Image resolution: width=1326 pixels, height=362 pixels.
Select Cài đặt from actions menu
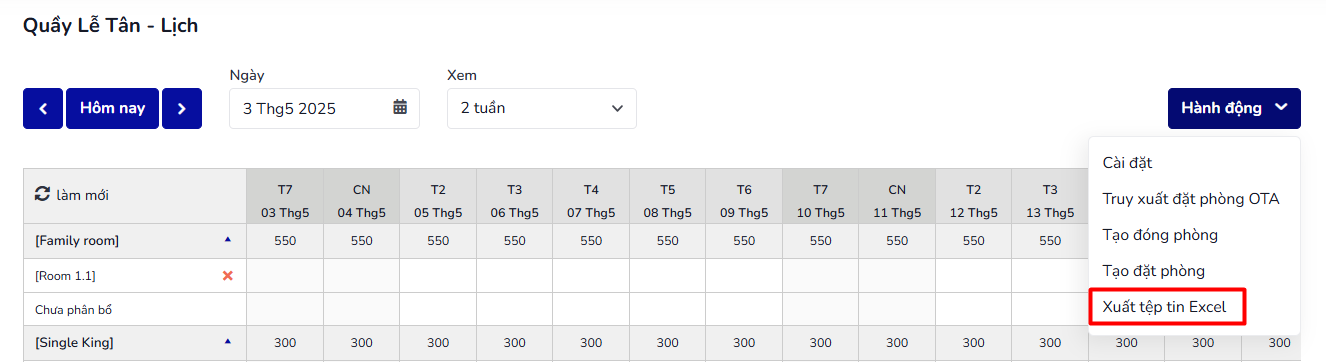(1128, 162)
